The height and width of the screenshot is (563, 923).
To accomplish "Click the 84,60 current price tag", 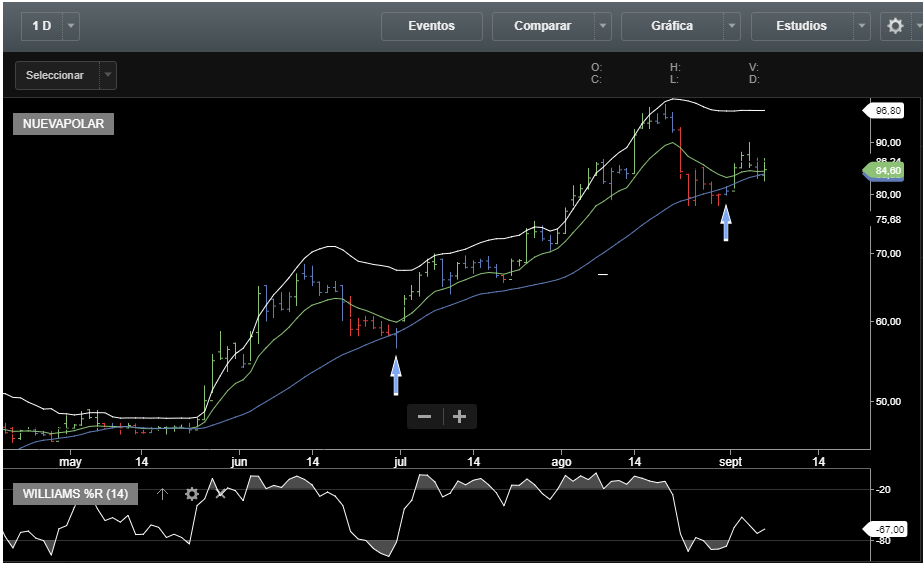I will click(886, 171).
